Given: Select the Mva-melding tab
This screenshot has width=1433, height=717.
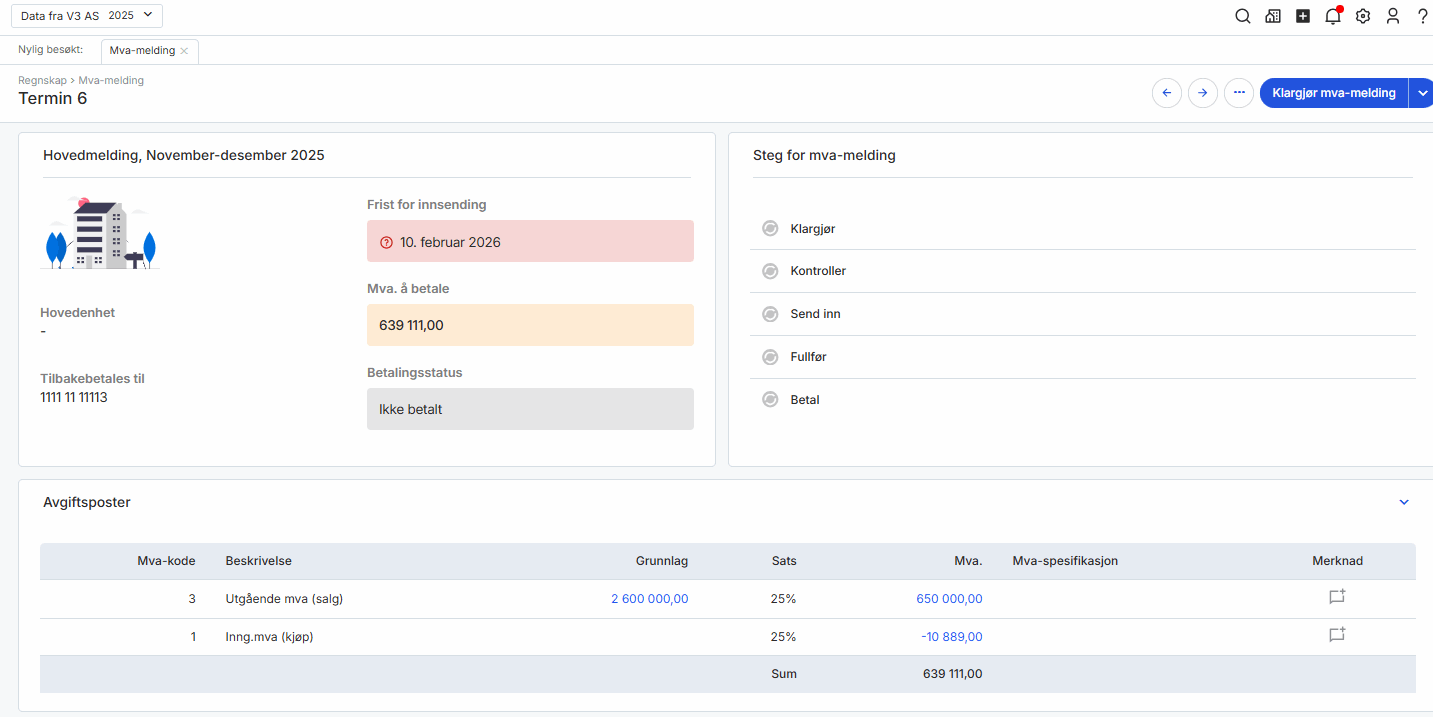Looking at the screenshot, I should 142,51.
